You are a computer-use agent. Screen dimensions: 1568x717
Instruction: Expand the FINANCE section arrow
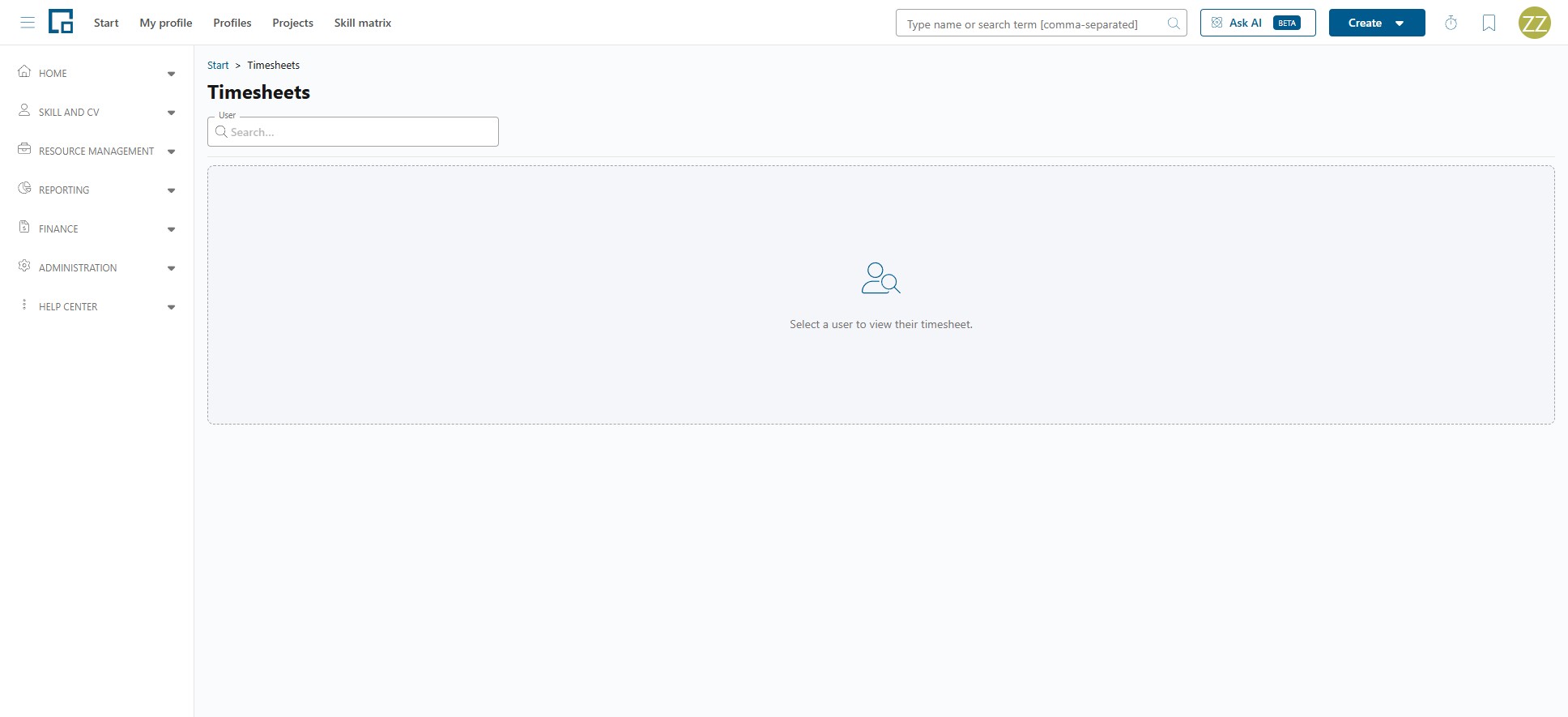[171, 229]
